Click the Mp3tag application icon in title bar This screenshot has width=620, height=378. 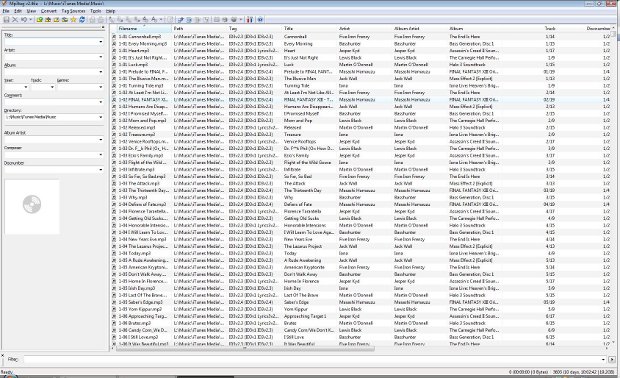point(4,3)
